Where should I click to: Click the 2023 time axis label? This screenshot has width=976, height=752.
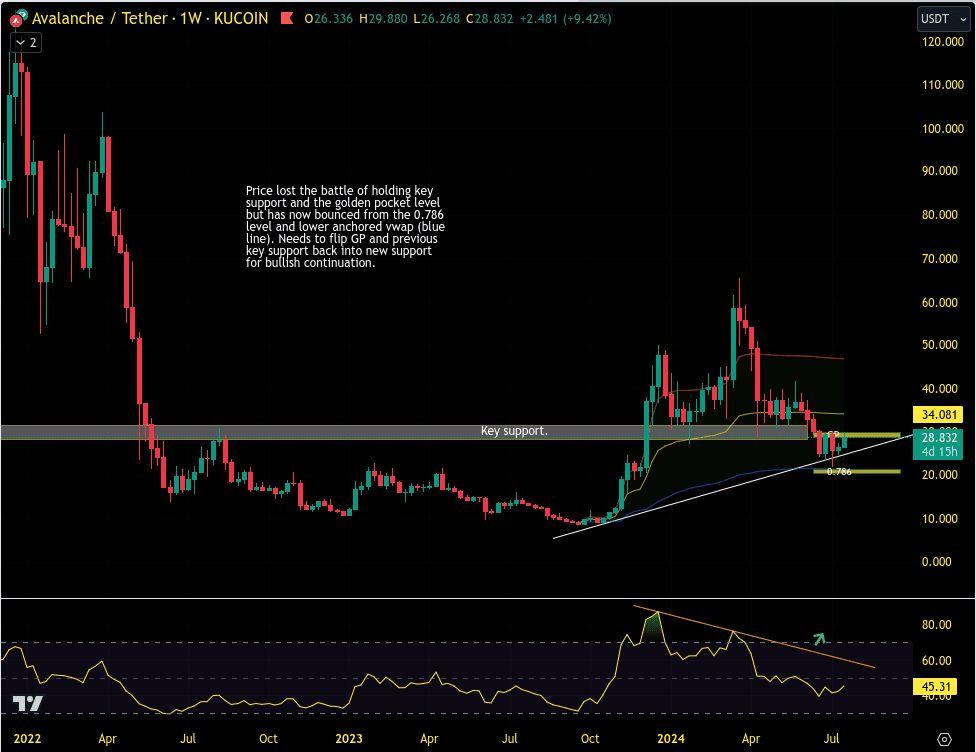tap(349, 739)
